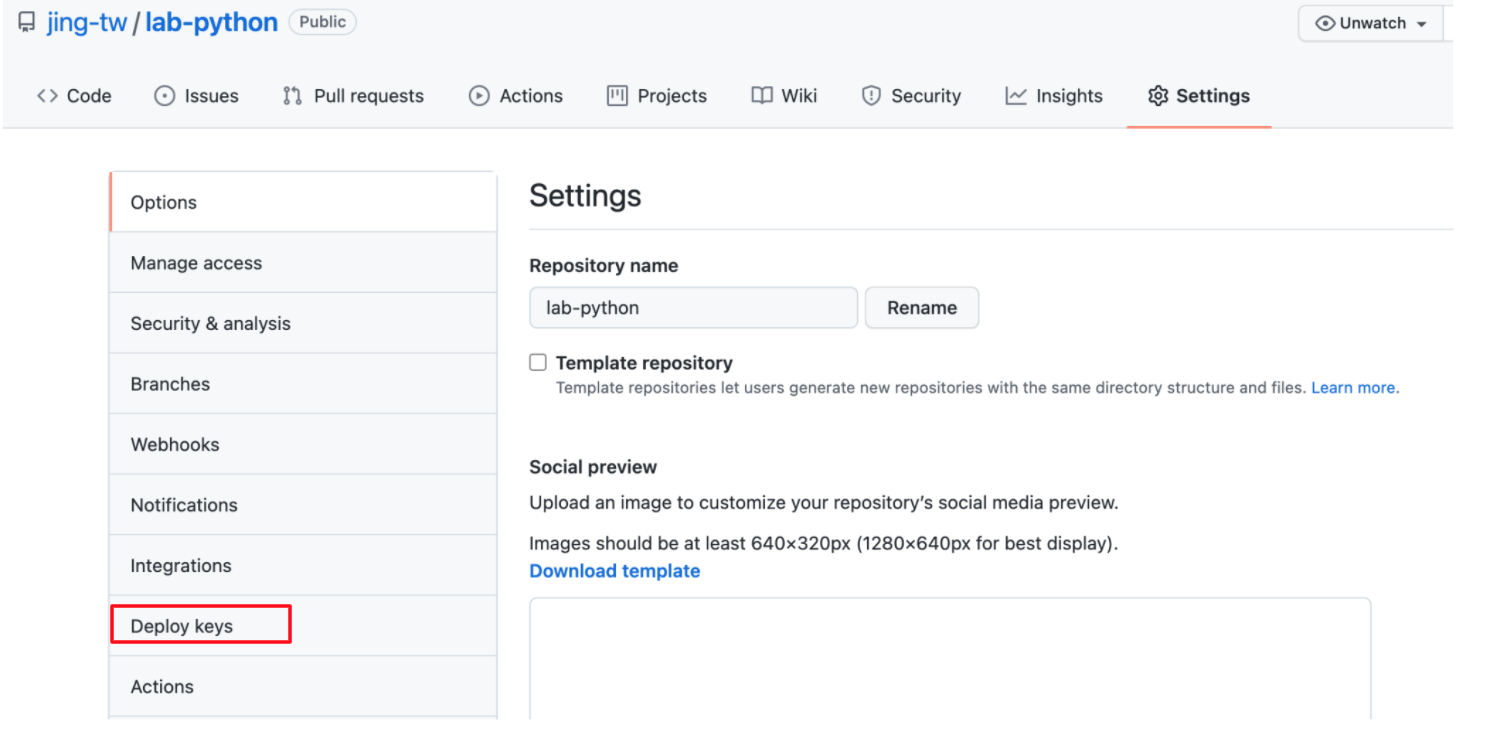Open Security & analysis settings

click(x=303, y=323)
